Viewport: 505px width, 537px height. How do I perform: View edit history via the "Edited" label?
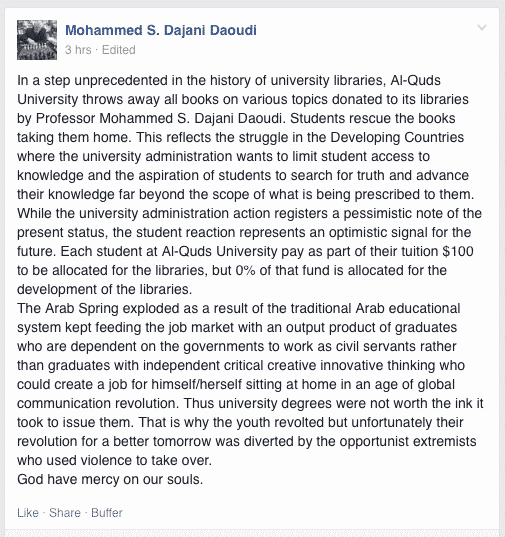(118, 50)
